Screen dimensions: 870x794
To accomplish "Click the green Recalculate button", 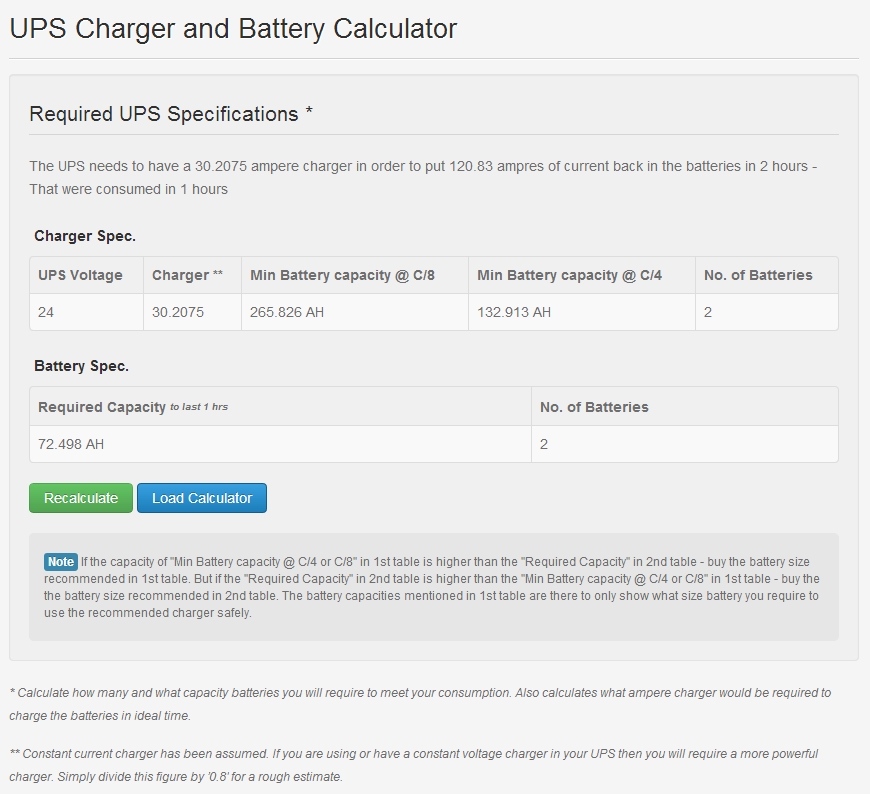I will 81,498.
